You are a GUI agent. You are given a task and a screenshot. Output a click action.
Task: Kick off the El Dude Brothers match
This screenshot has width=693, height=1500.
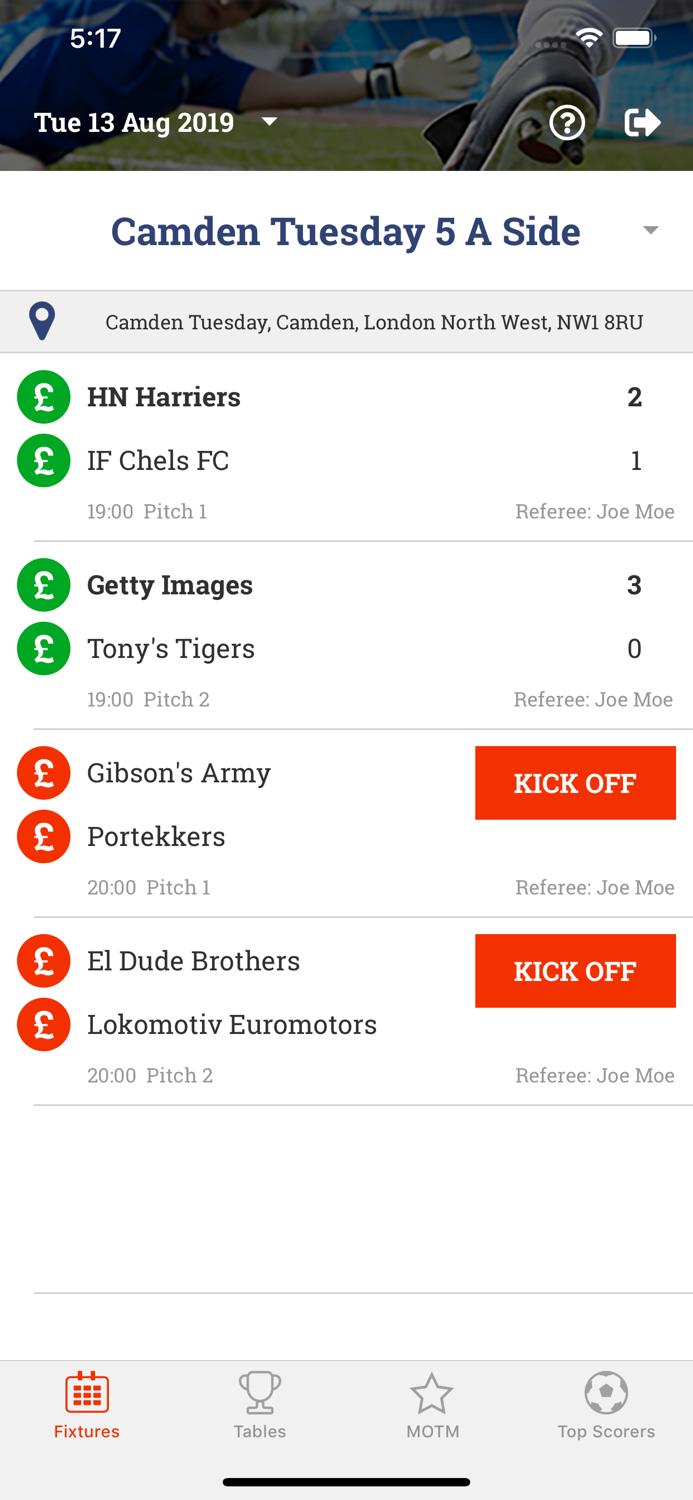[x=575, y=970]
